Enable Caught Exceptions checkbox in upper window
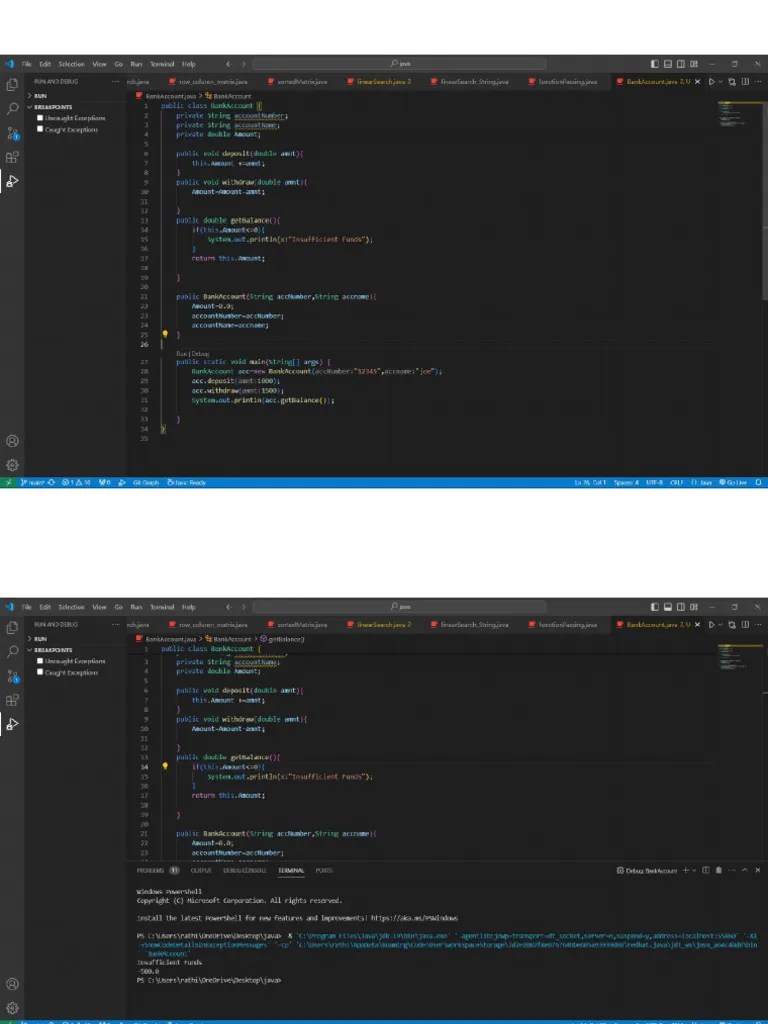 40,129
